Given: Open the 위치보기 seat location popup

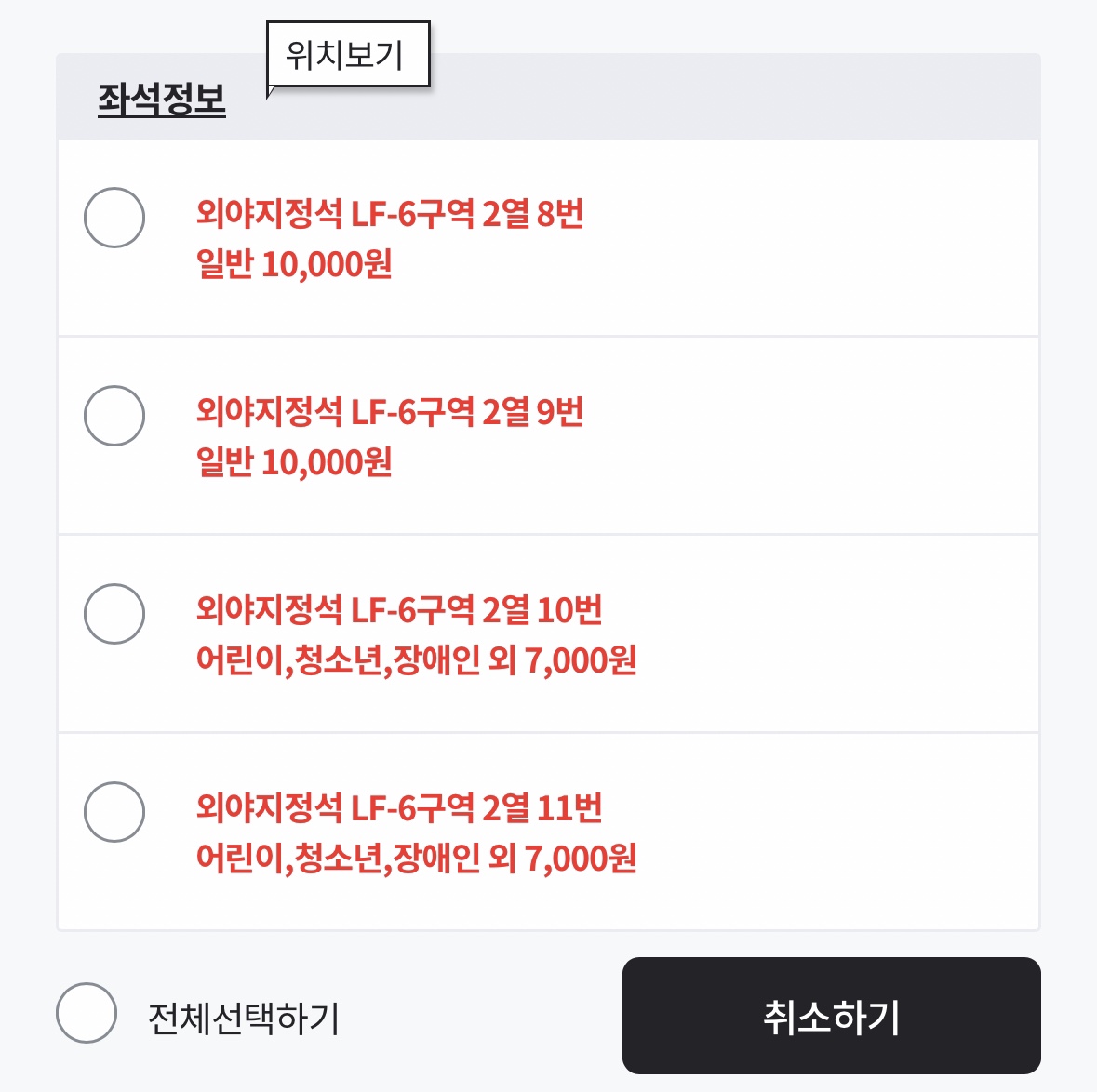Looking at the screenshot, I should (347, 56).
